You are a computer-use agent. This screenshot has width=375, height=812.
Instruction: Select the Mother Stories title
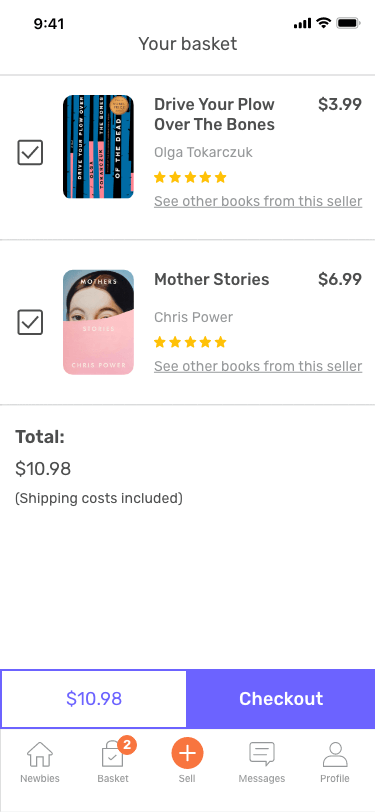click(212, 280)
